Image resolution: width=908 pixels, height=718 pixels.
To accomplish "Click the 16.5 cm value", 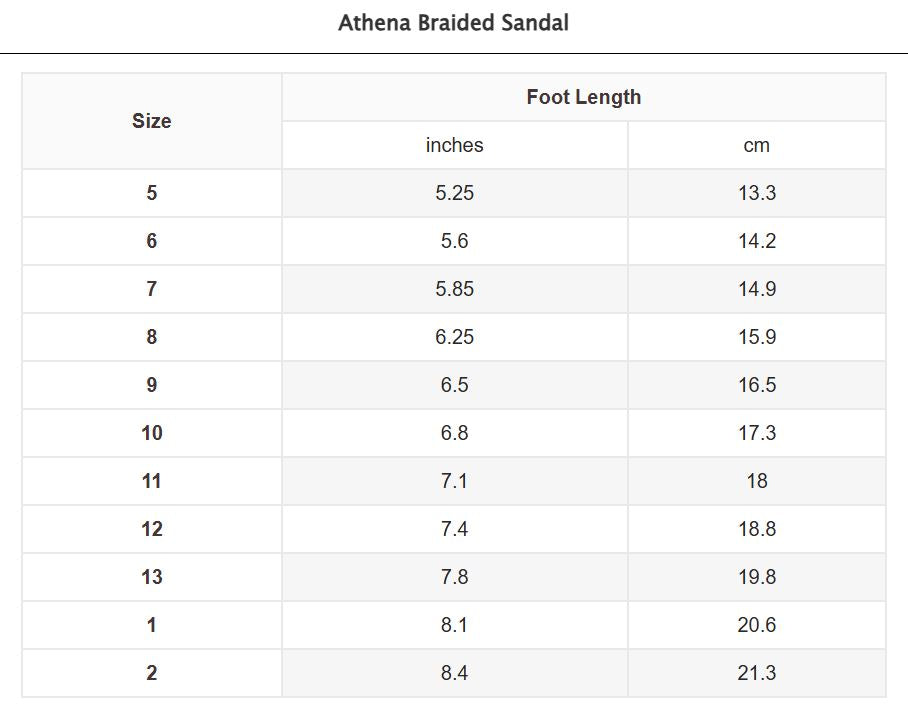I will point(756,385).
